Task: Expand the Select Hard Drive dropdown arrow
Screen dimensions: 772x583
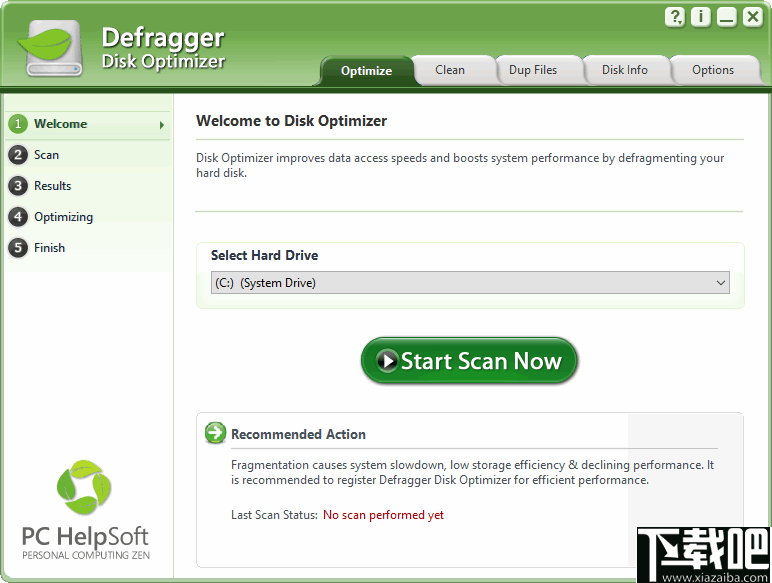Action: coord(721,283)
